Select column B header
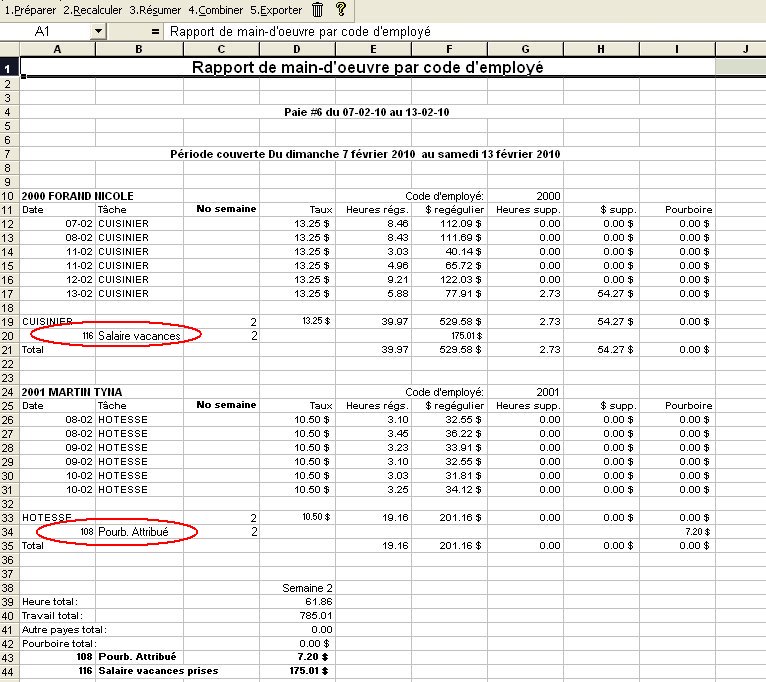The height and width of the screenshot is (682, 766). [139, 49]
